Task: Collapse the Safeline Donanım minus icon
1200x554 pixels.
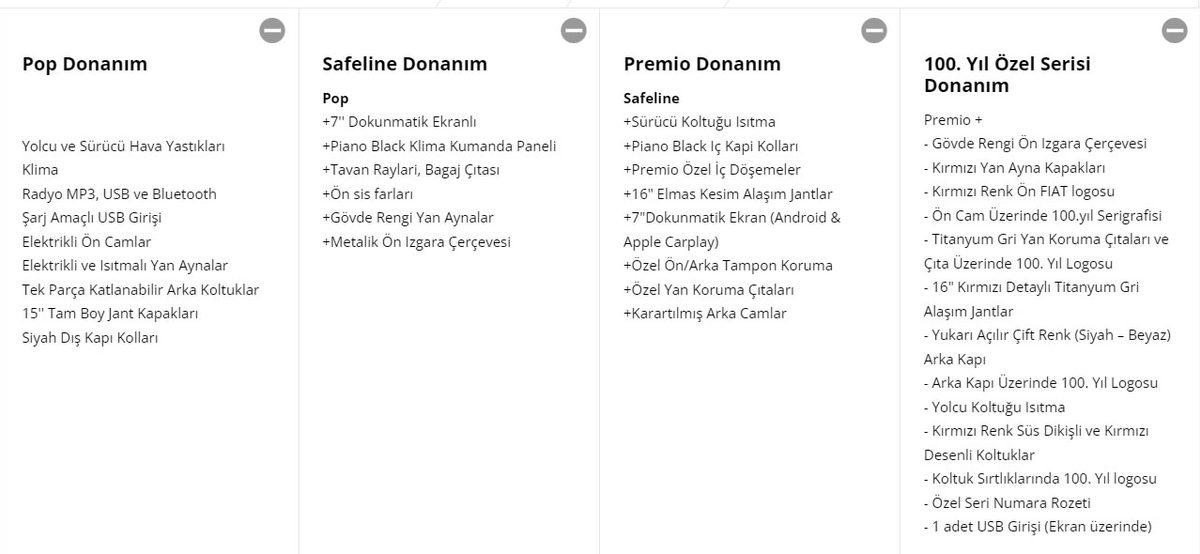Action: click(x=573, y=31)
